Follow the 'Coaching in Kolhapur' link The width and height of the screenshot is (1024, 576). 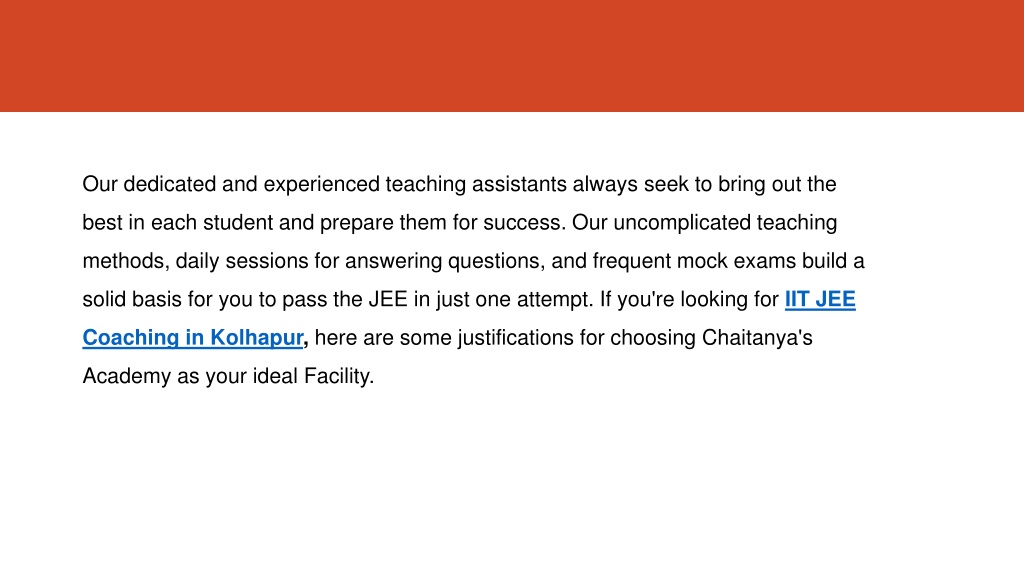(x=193, y=338)
